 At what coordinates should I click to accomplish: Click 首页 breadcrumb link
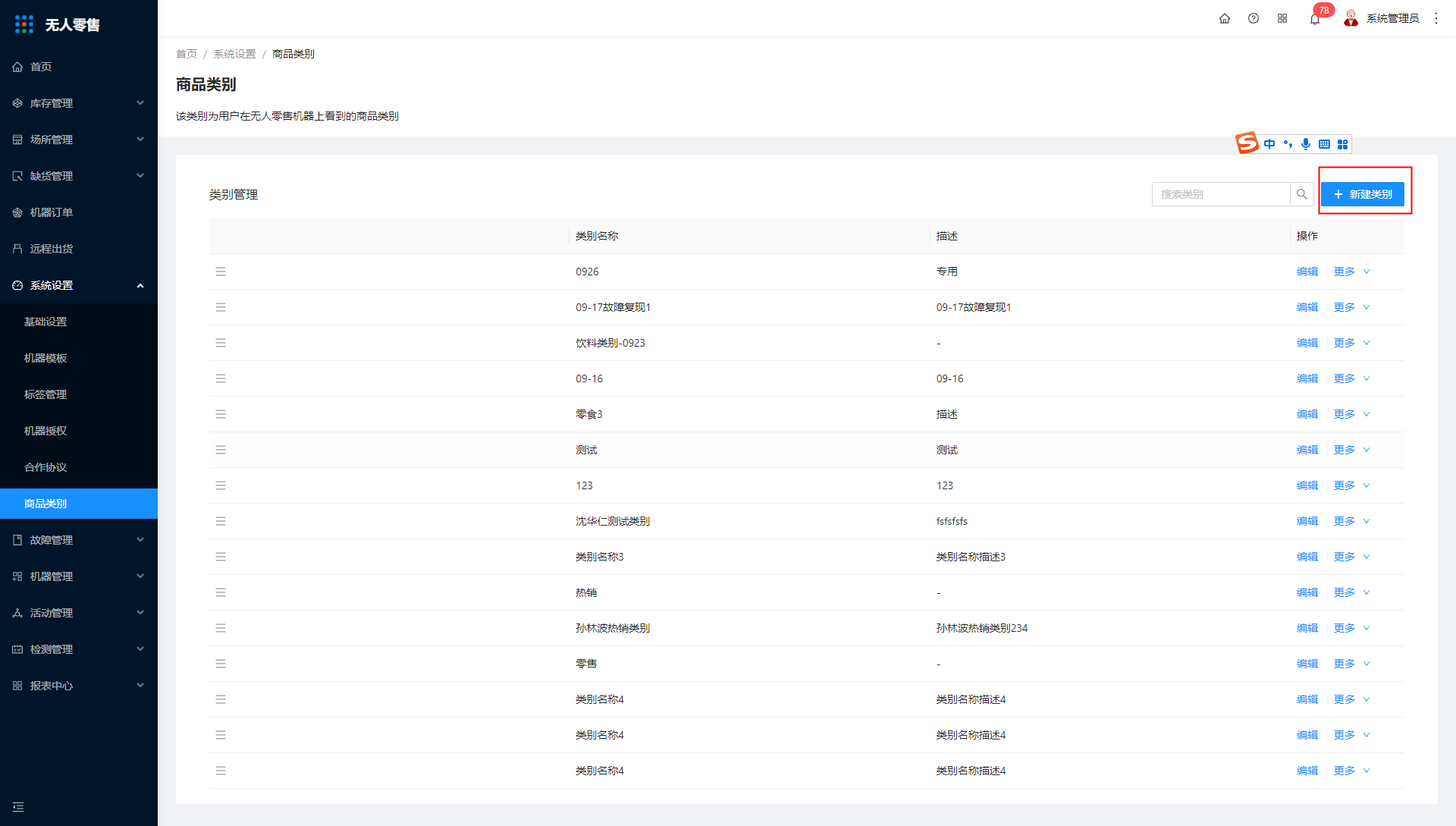pyautogui.click(x=187, y=54)
